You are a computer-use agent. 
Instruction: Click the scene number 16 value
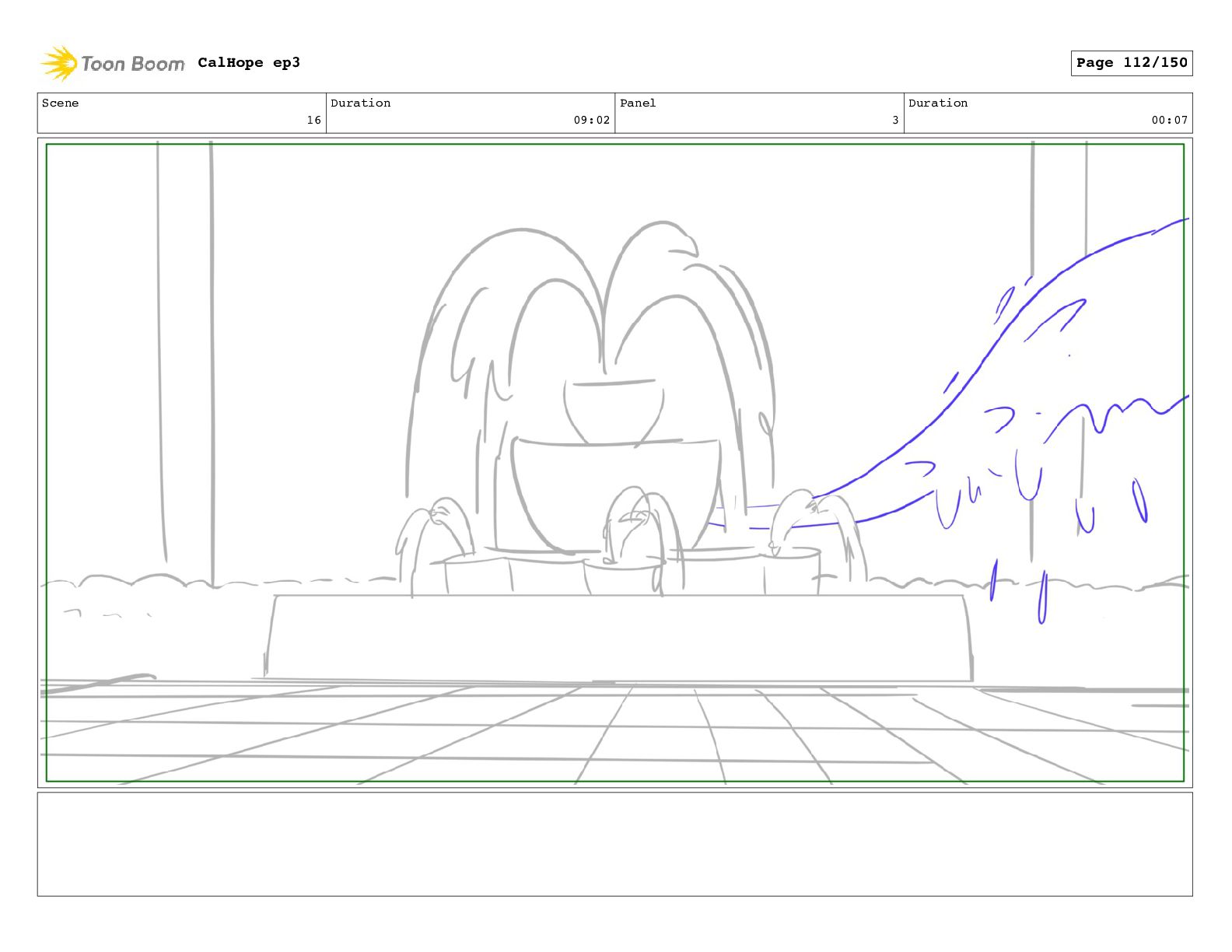point(313,120)
